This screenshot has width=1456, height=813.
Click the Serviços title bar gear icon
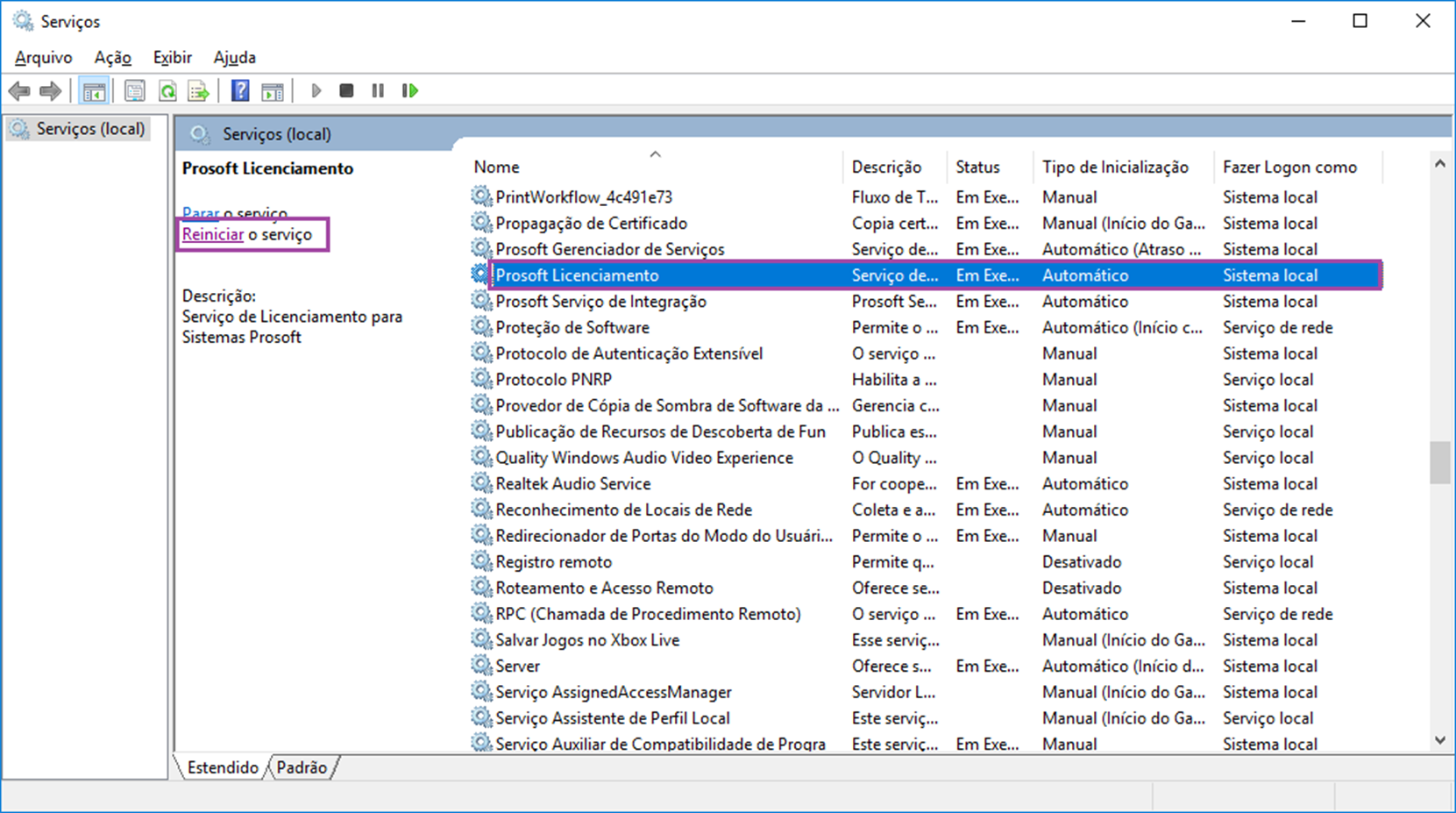pyautogui.click(x=23, y=20)
